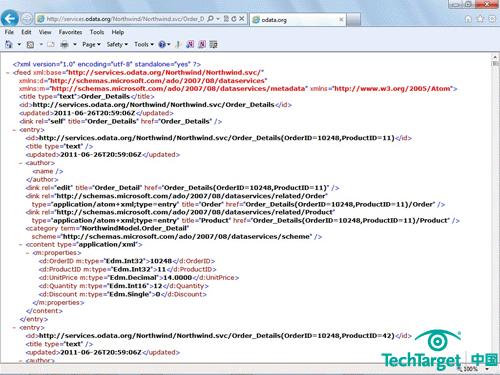Click the Forward navigation arrow
This screenshot has height=375, width=500.
coord(27,19)
